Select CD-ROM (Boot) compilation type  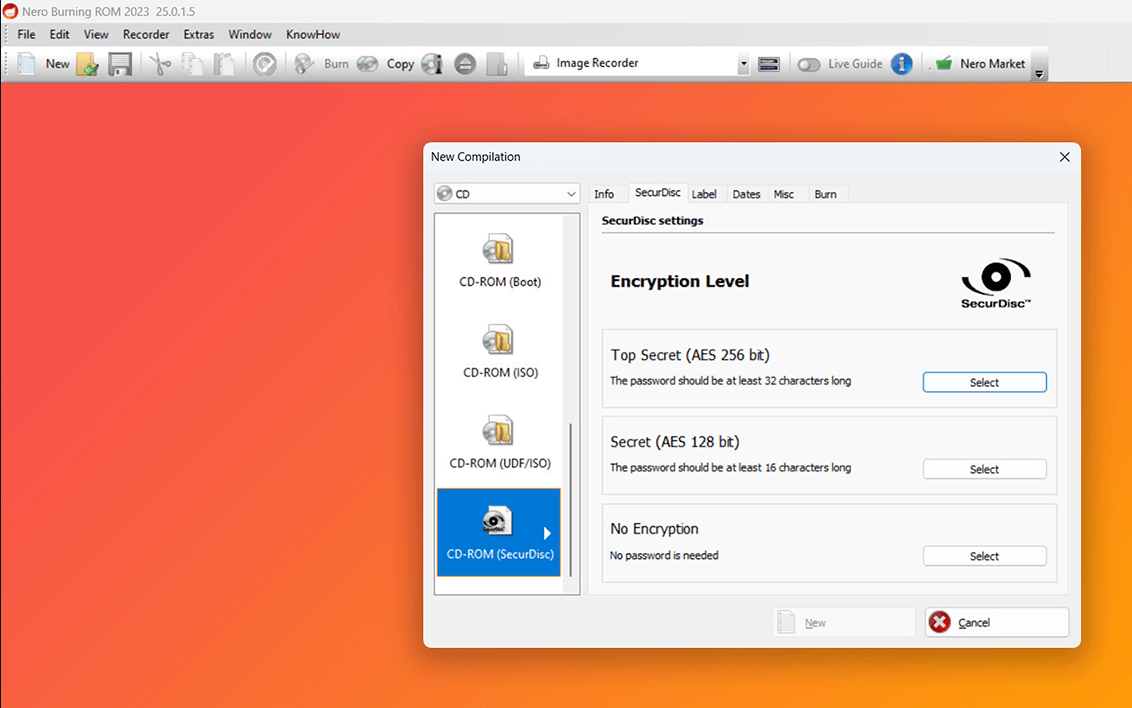coord(500,260)
